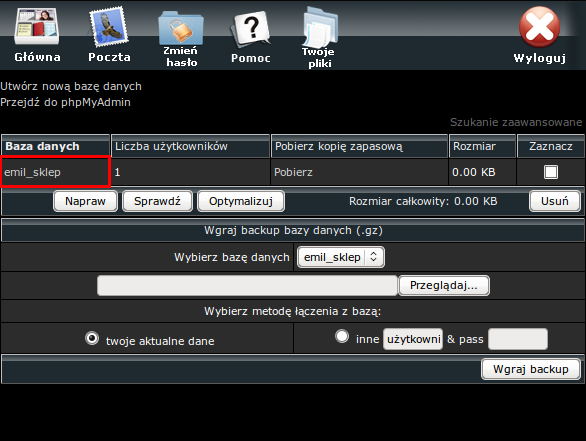This screenshot has width=586, height=441.
Task: Click the Napraw button
Action: (x=85, y=201)
